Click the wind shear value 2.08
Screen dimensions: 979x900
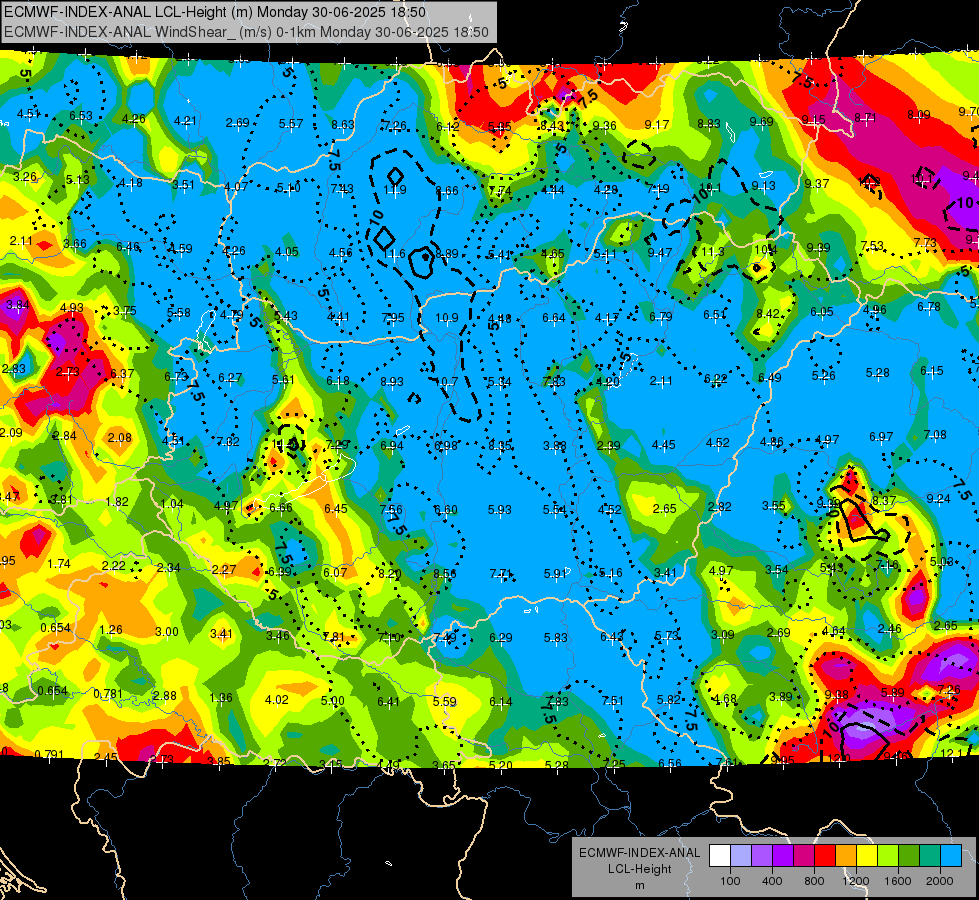pyautogui.click(x=119, y=437)
